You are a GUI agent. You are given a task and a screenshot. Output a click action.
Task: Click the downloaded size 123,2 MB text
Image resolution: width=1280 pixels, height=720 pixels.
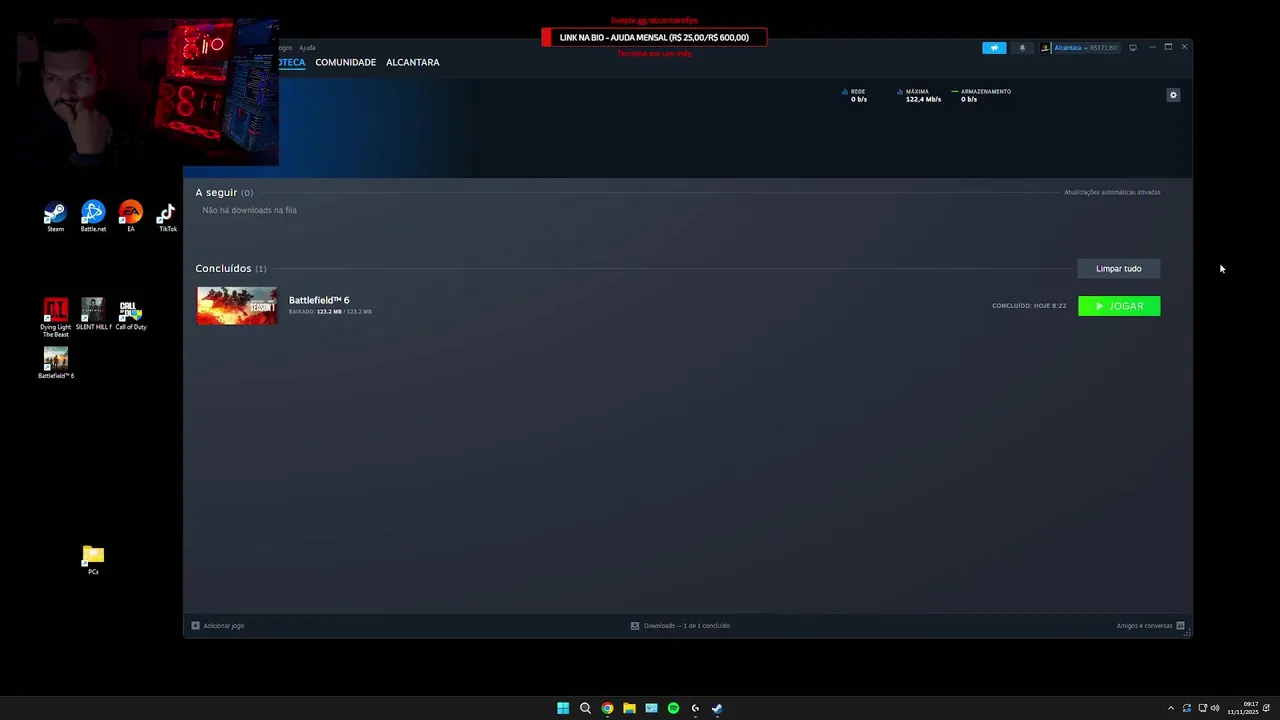click(x=328, y=312)
